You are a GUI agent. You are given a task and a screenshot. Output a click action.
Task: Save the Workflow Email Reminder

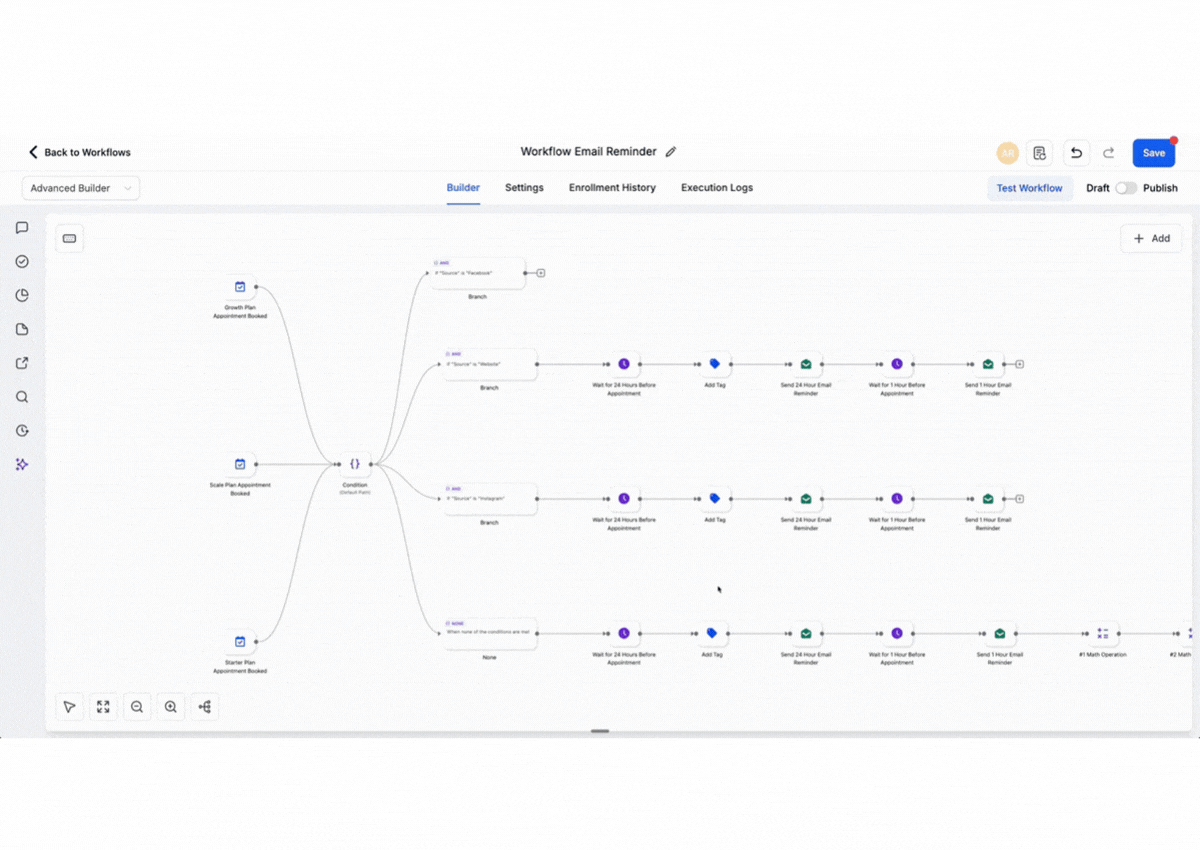point(1153,152)
